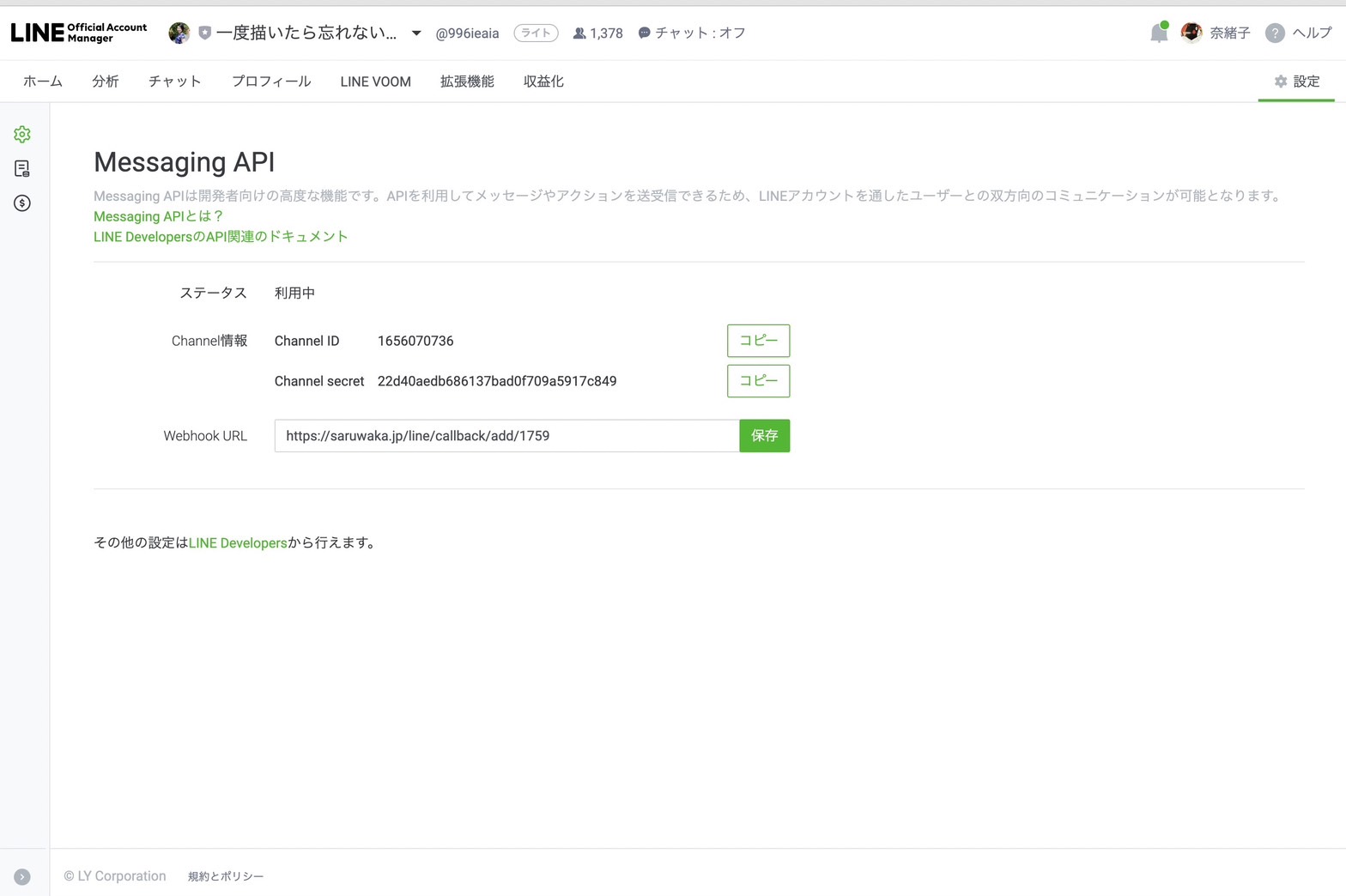Image resolution: width=1346 pixels, height=896 pixels.
Task: Go to the ホーム tab
Action: [43, 82]
